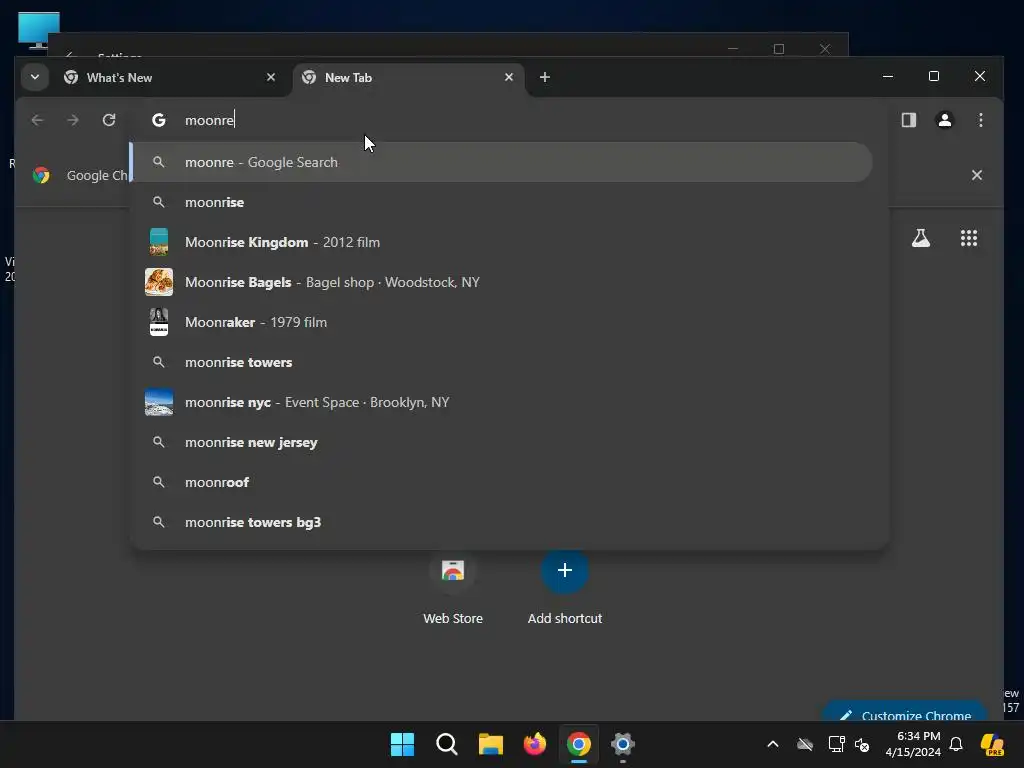Click the Moonraker poster thumbnail

click(159, 322)
